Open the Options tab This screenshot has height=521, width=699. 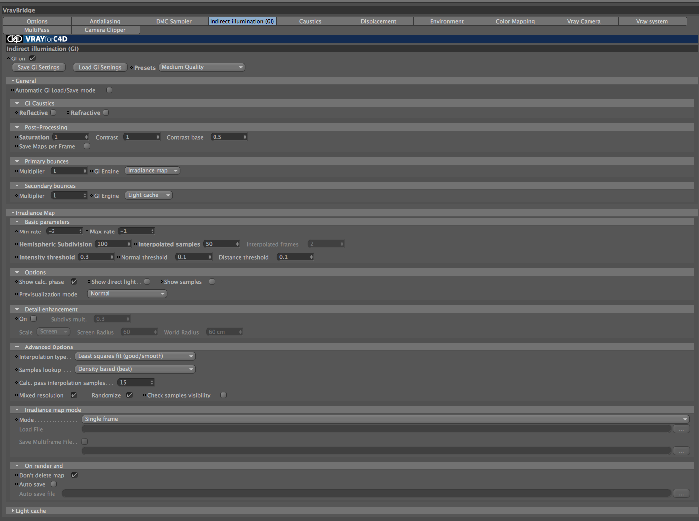[x=37, y=21]
